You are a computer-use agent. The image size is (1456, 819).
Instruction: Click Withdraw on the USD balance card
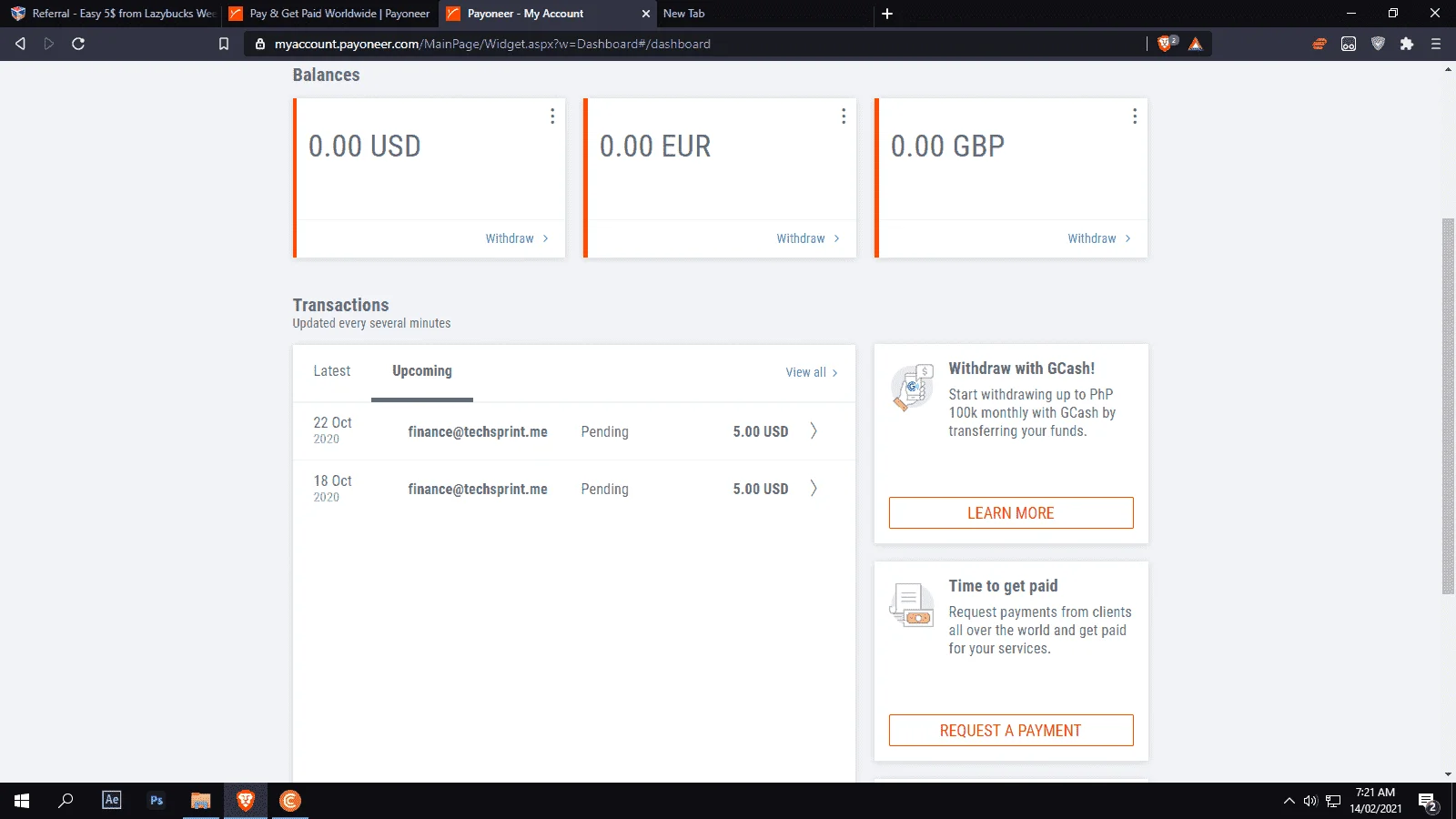517,238
